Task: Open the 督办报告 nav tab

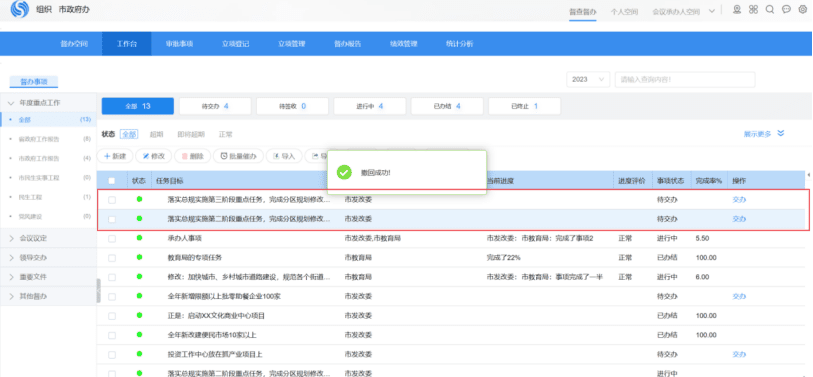Action: coord(347,44)
